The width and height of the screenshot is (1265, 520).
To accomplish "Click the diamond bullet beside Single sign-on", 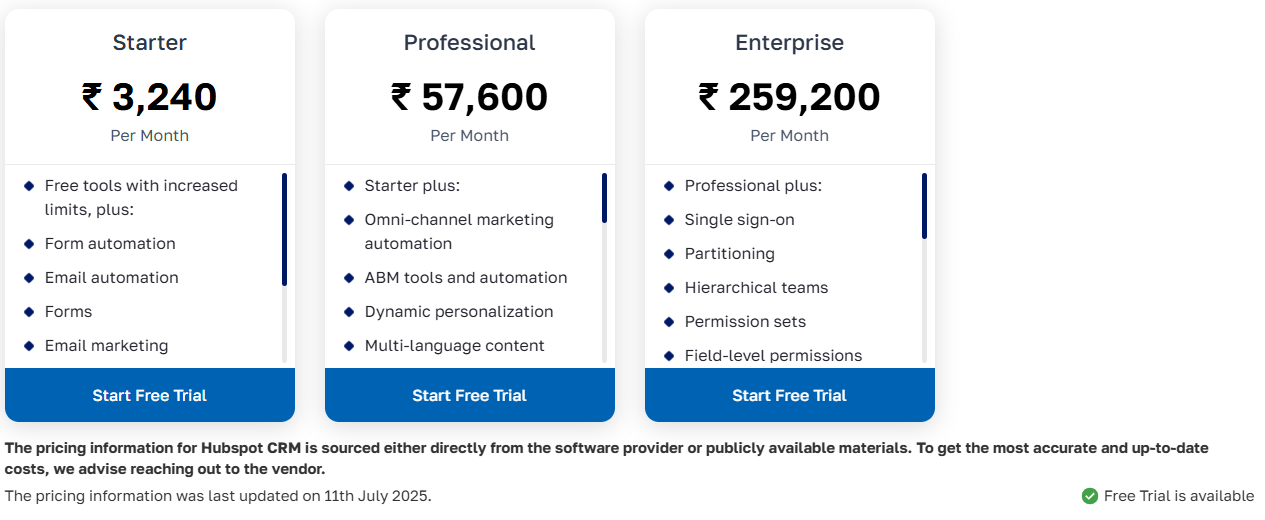I will (669, 219).
